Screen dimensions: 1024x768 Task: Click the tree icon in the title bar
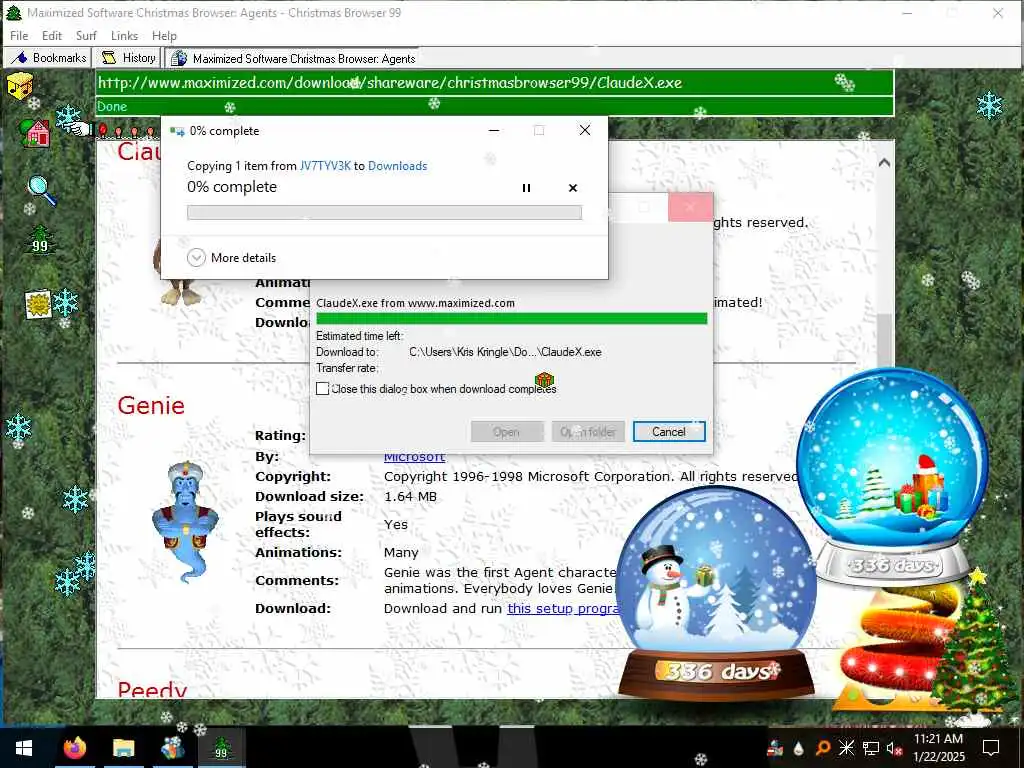[x=13, y=12]
